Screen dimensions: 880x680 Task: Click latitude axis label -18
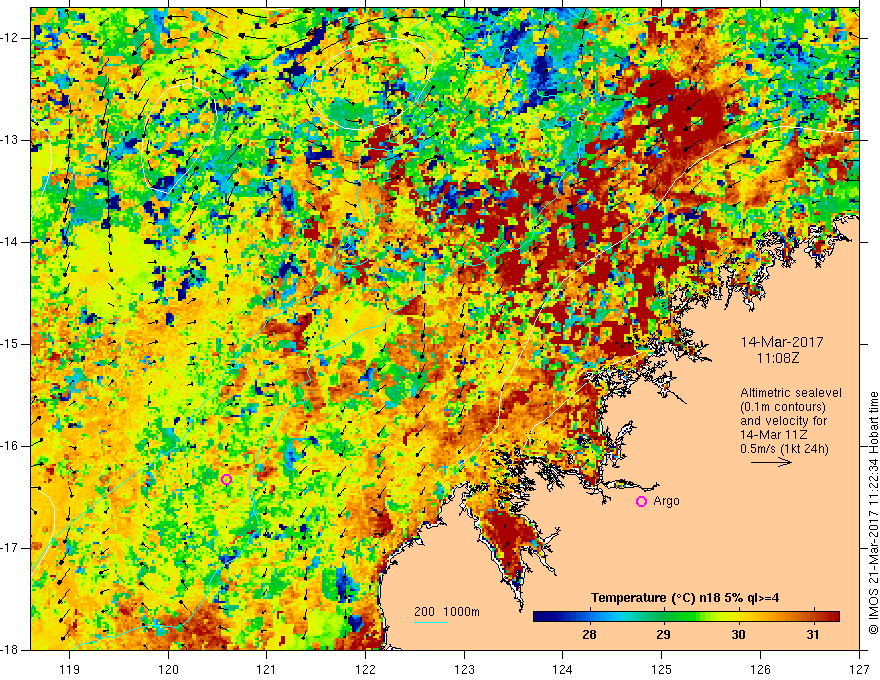pyautogui.click(x=10, y=650)
